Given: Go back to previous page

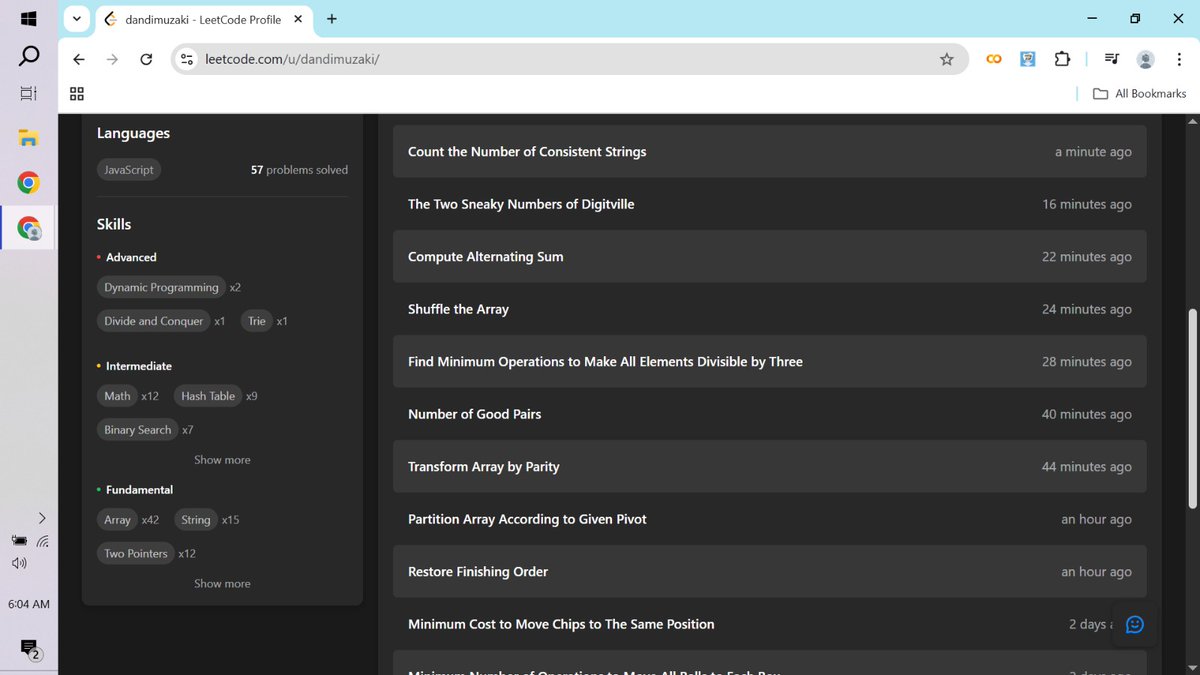Looking at the screenshot, I should click(x=79, y=59).
